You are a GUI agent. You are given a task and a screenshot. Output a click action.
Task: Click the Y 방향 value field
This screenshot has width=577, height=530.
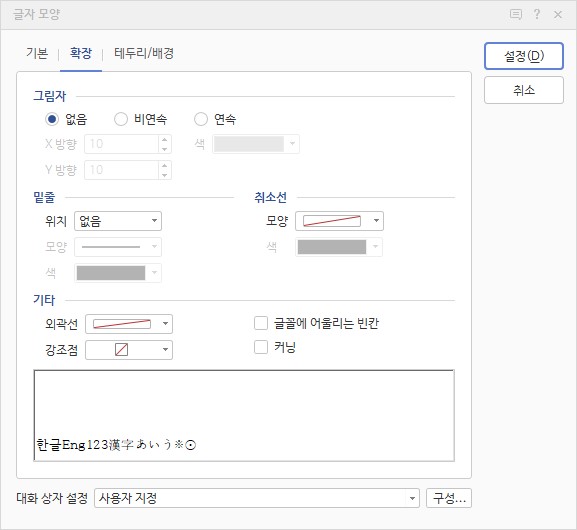pyautogui.click(x=122, y=170)
